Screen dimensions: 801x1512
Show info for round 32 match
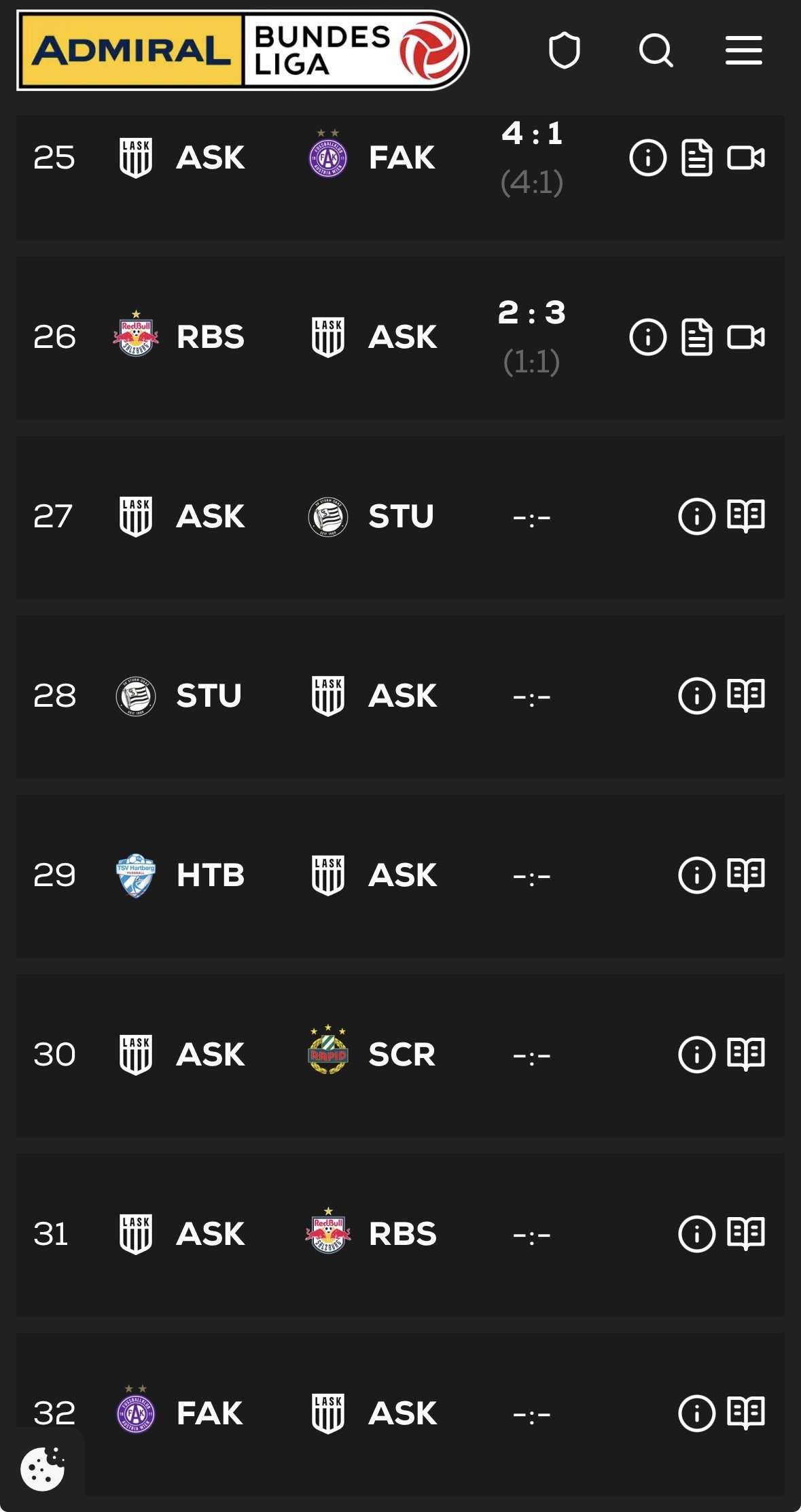[696, 1413]
